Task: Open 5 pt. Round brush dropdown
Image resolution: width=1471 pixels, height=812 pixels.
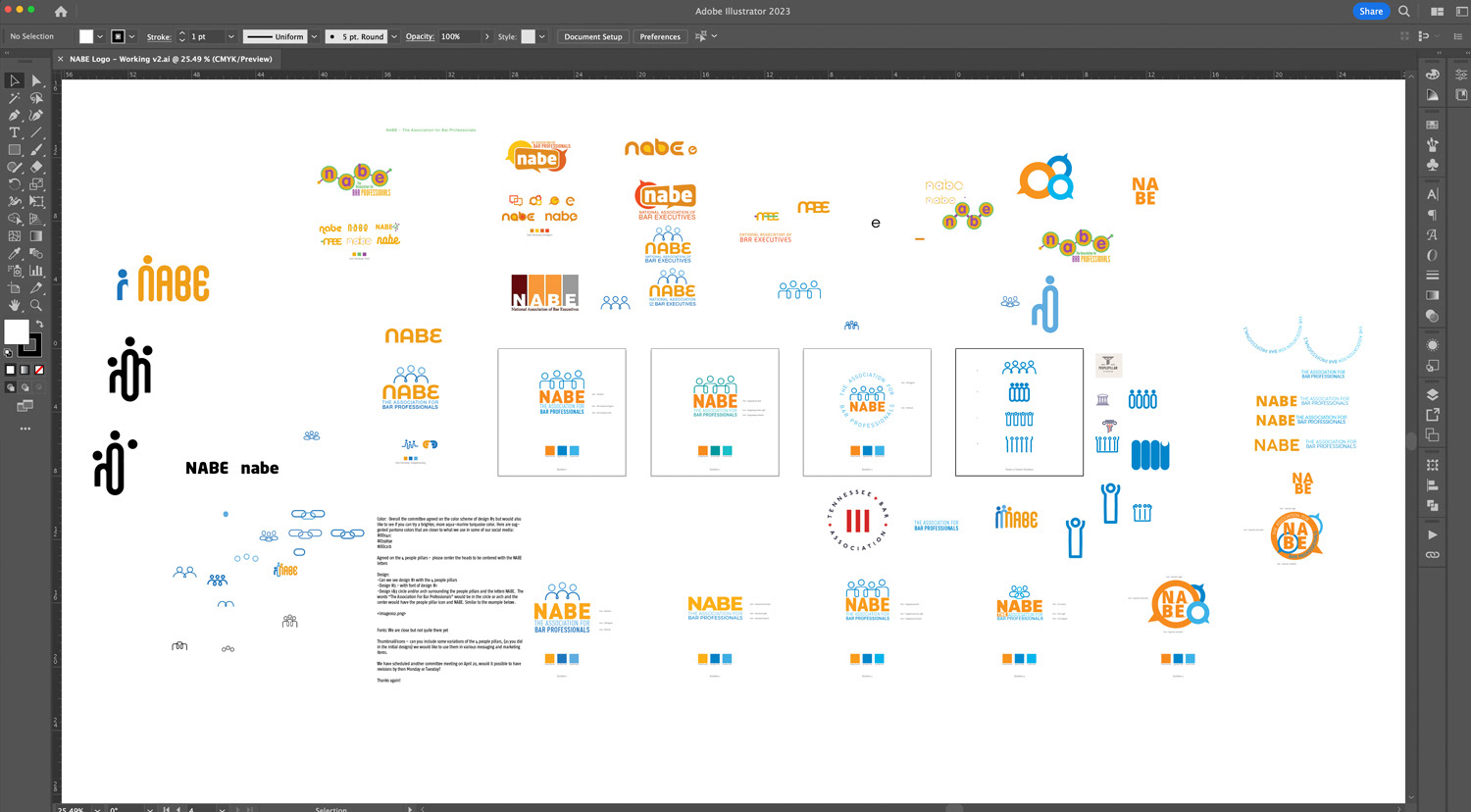Action: [x=394, y=36]
